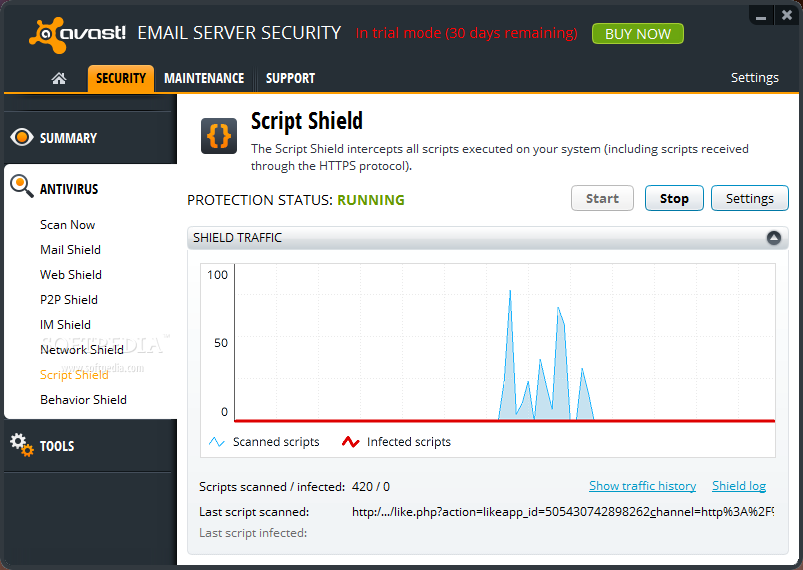Open IM Shield
Image resolution: width=803 pixels, height=570 pixels.
pos(65,325)
